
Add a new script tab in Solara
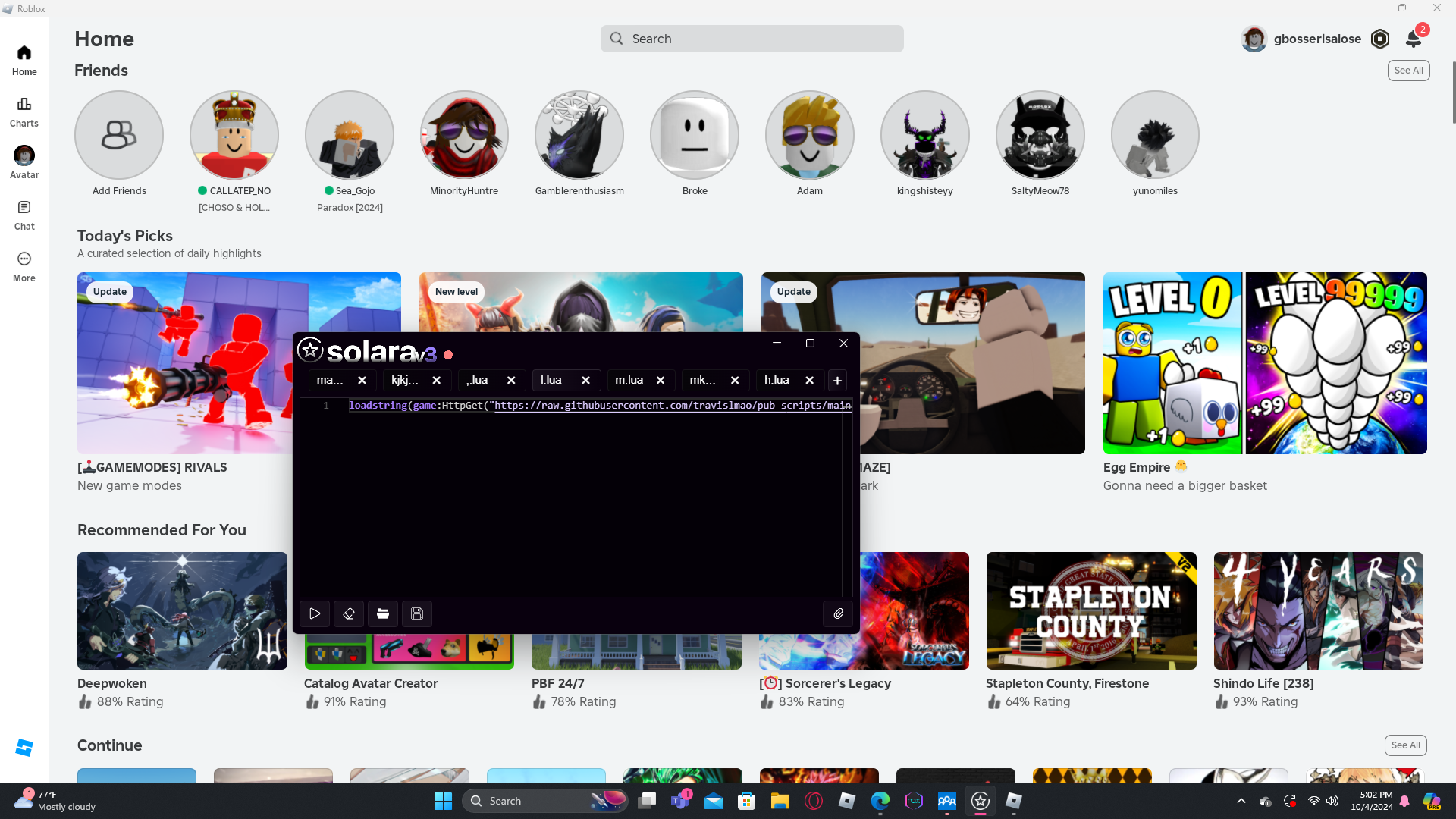pos(837,381)
